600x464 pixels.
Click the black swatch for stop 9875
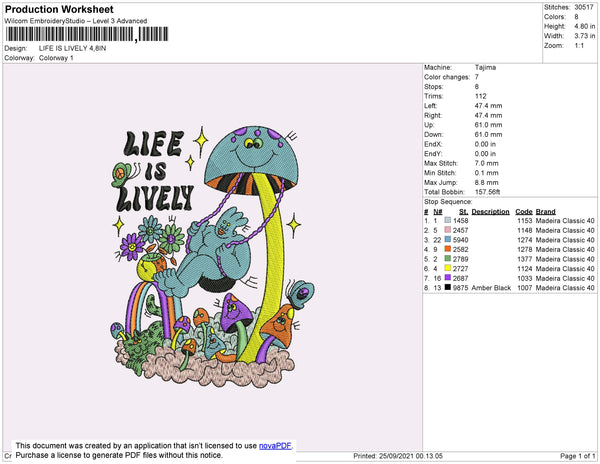[x=448, y=288]
